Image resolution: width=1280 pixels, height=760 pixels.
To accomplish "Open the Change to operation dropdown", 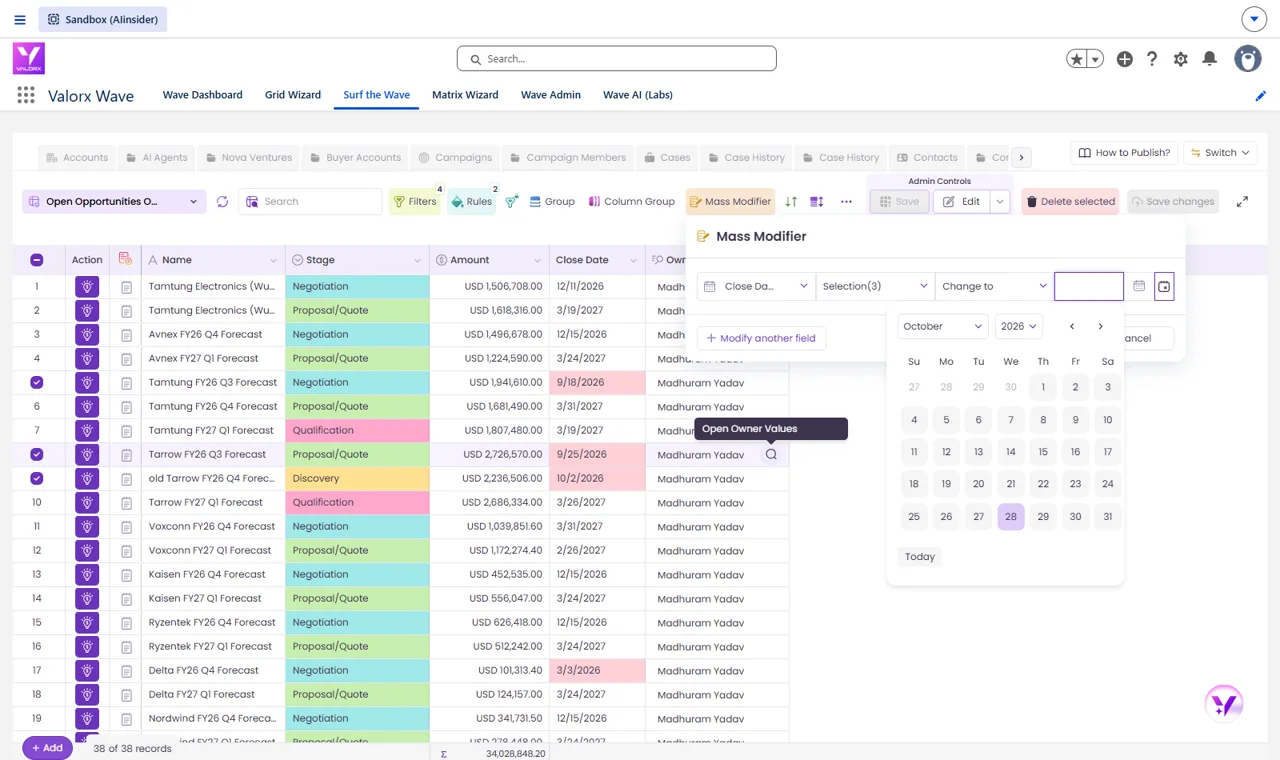I will 994,286.
